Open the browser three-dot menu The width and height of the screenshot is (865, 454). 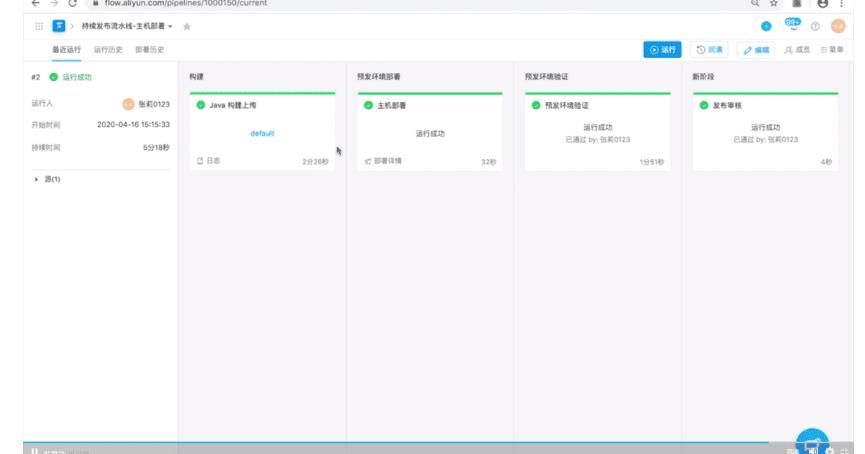point(841,3)
